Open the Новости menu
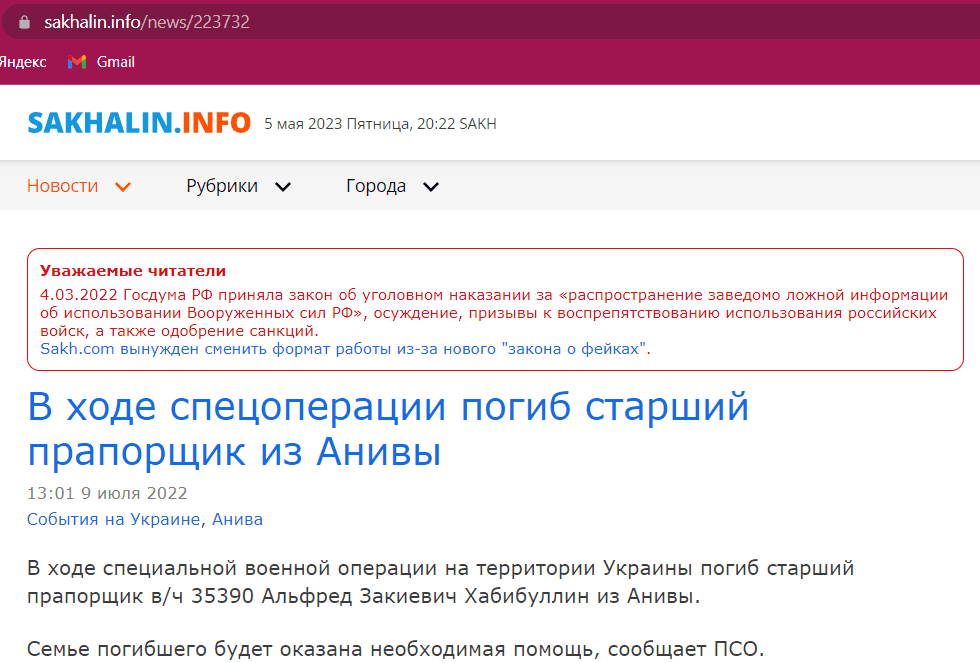The height and width of the screenshot is (663, 980). (62, 186)
